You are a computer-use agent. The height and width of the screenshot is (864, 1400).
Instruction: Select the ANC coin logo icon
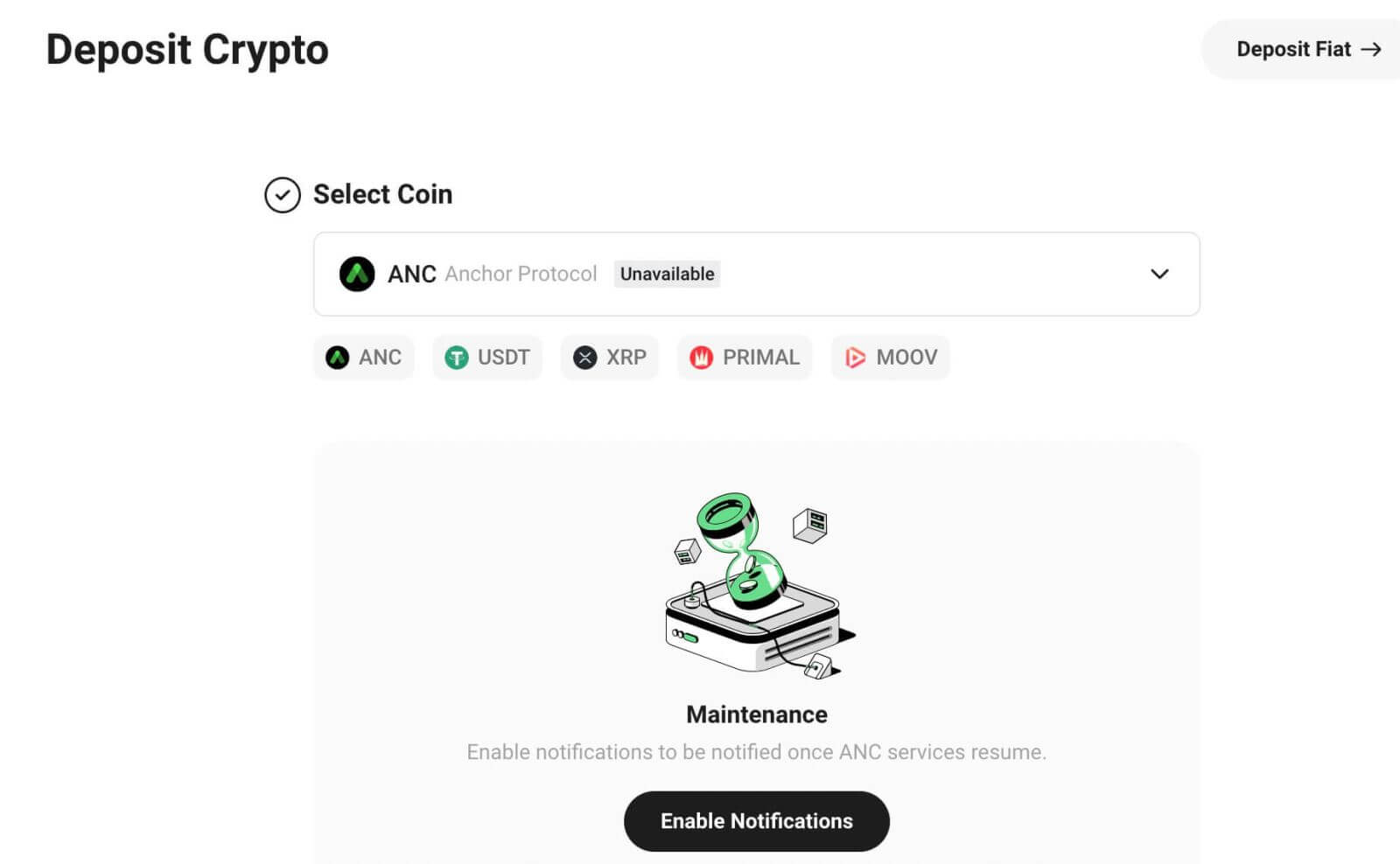(339, 357)
